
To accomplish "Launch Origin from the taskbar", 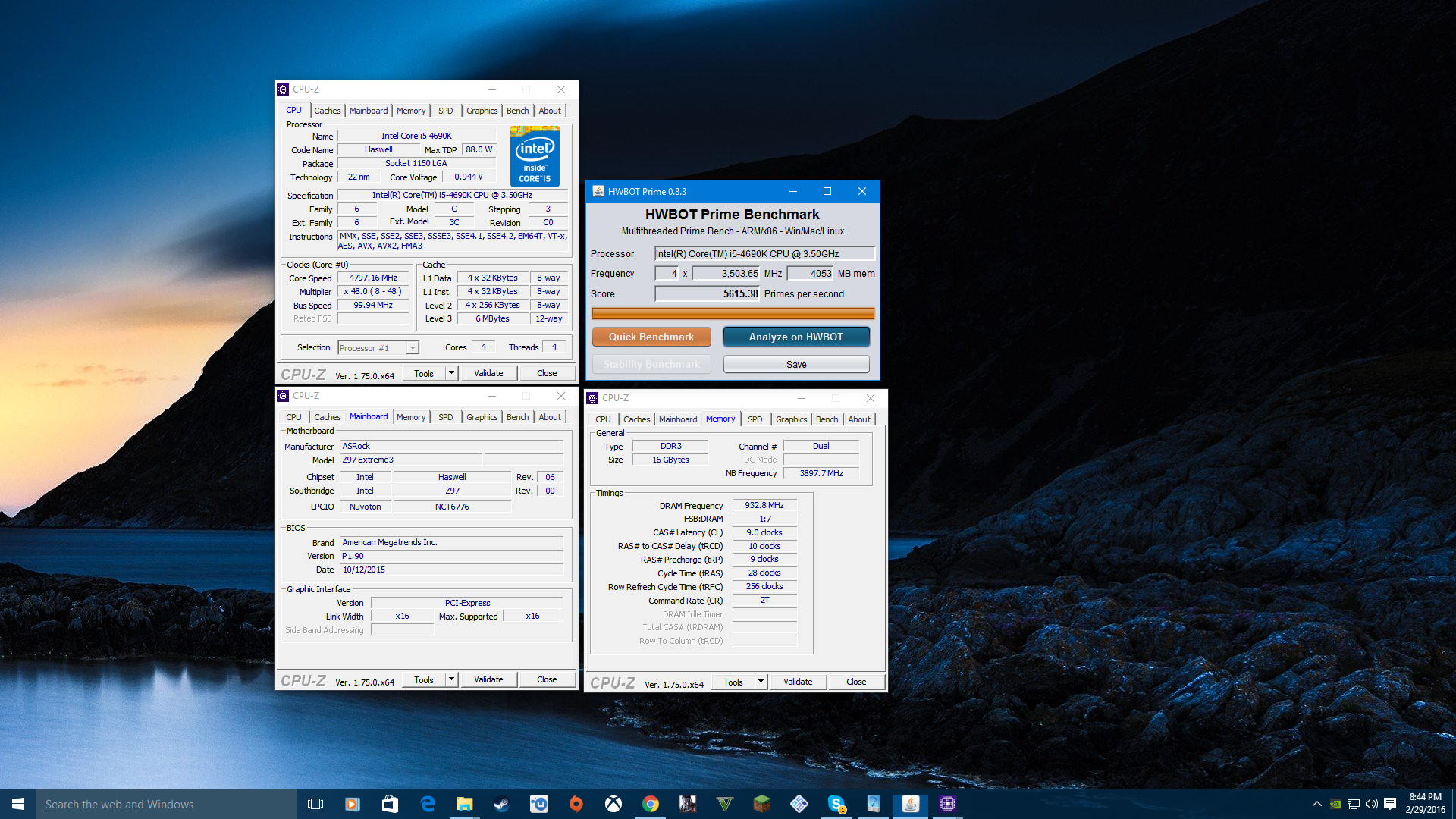I will [576, 804].
